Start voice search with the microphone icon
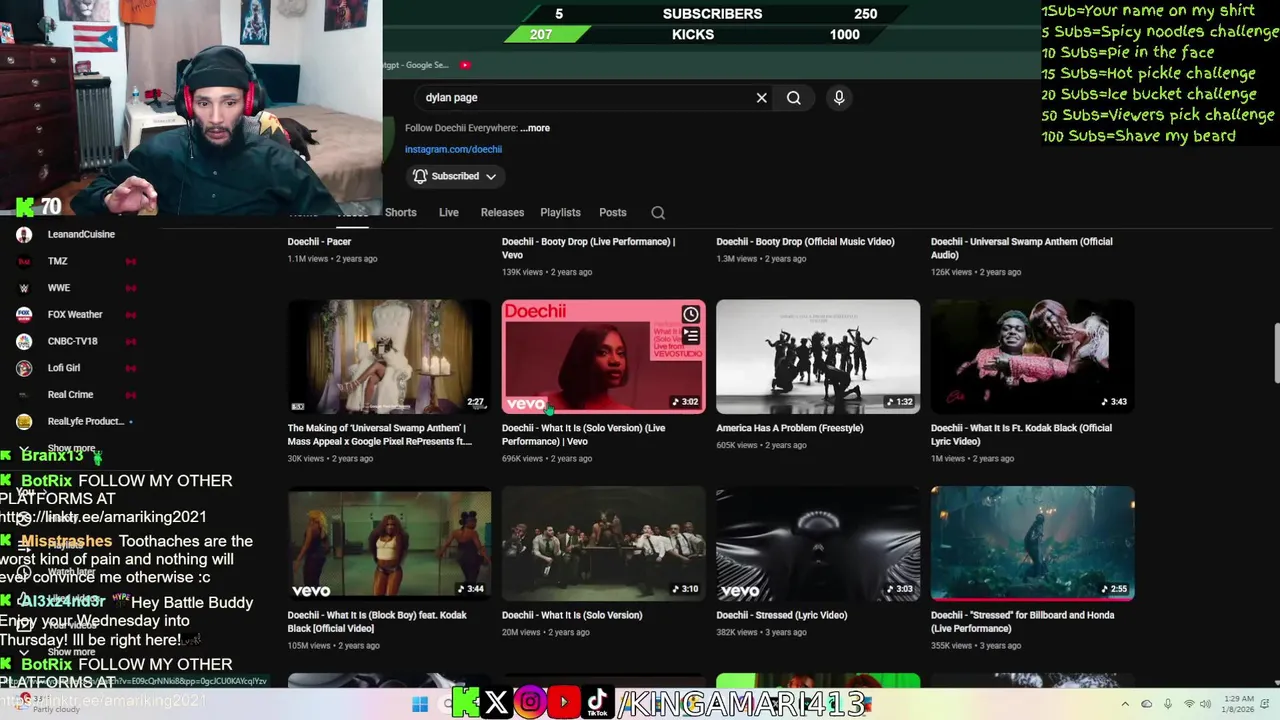 [839, 97]
